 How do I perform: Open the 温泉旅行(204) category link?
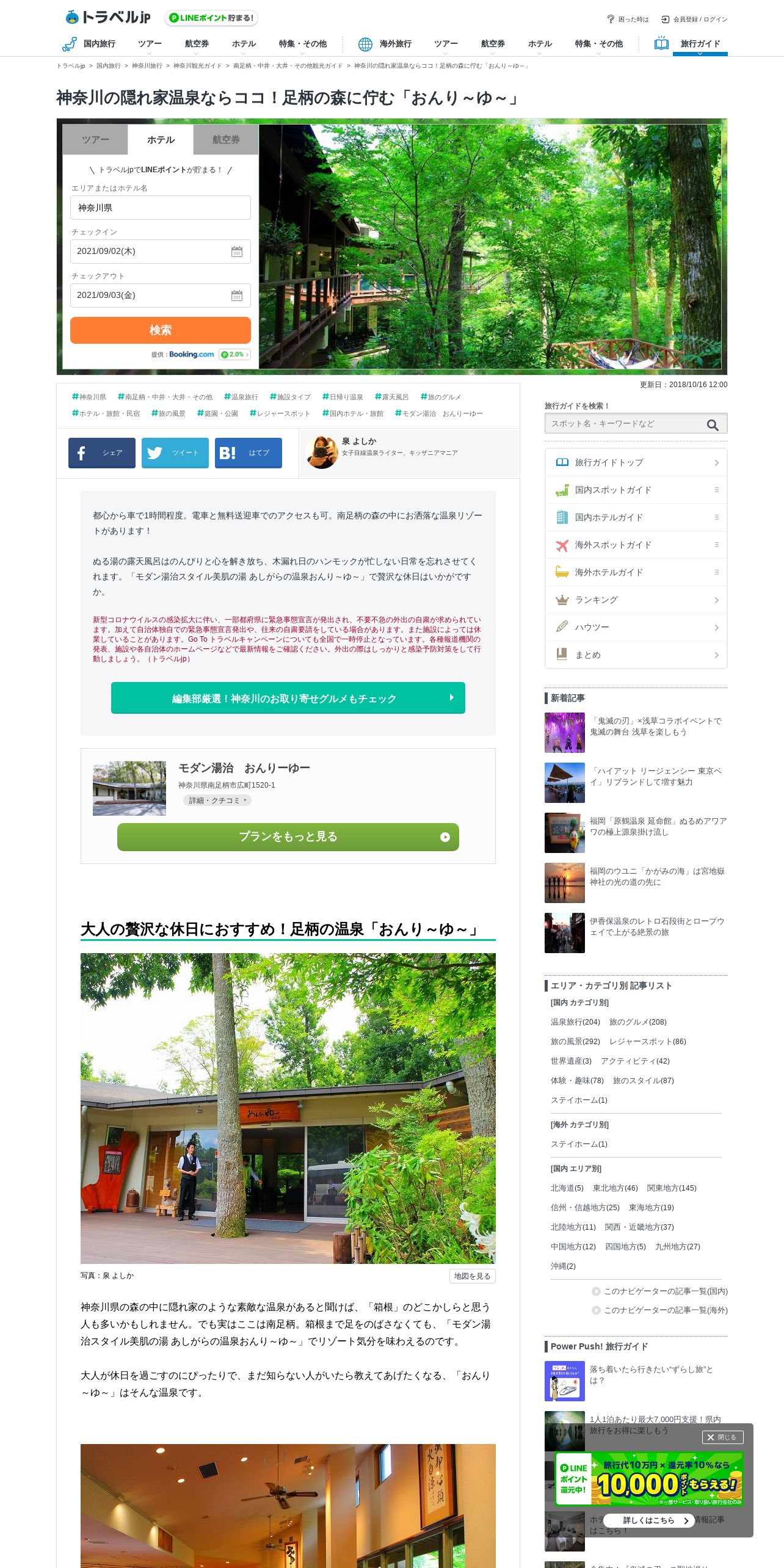575,1022
